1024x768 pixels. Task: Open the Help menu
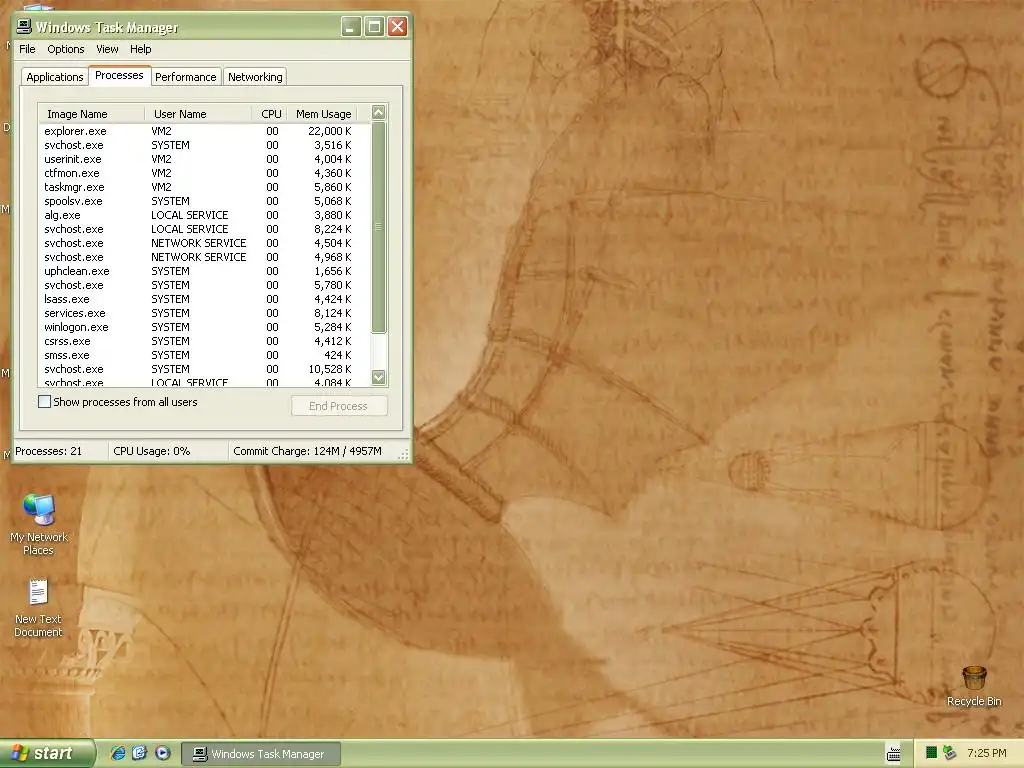pyautogui.click(x=140, y=49)
